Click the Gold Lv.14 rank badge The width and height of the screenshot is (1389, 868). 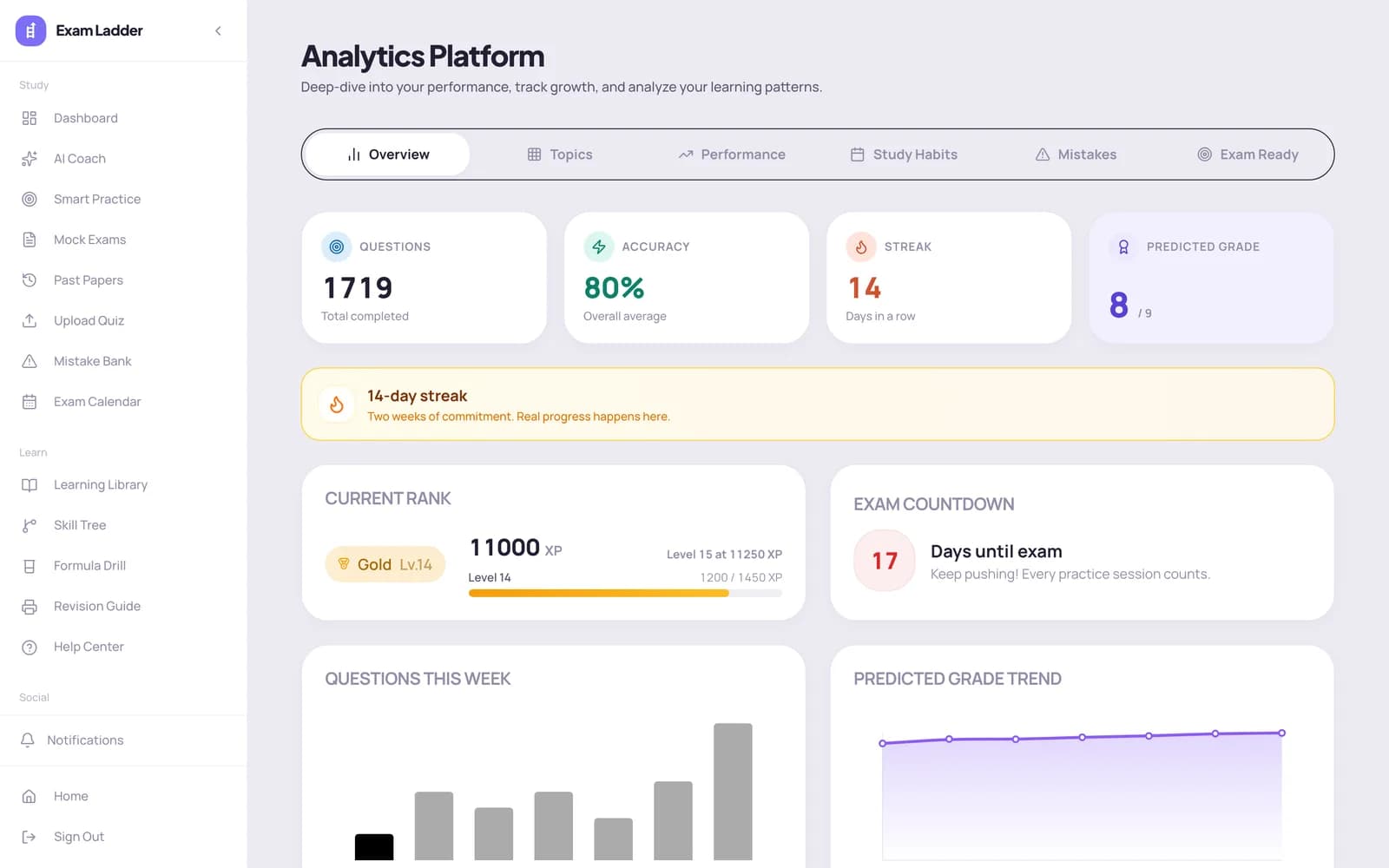point(385,564)
